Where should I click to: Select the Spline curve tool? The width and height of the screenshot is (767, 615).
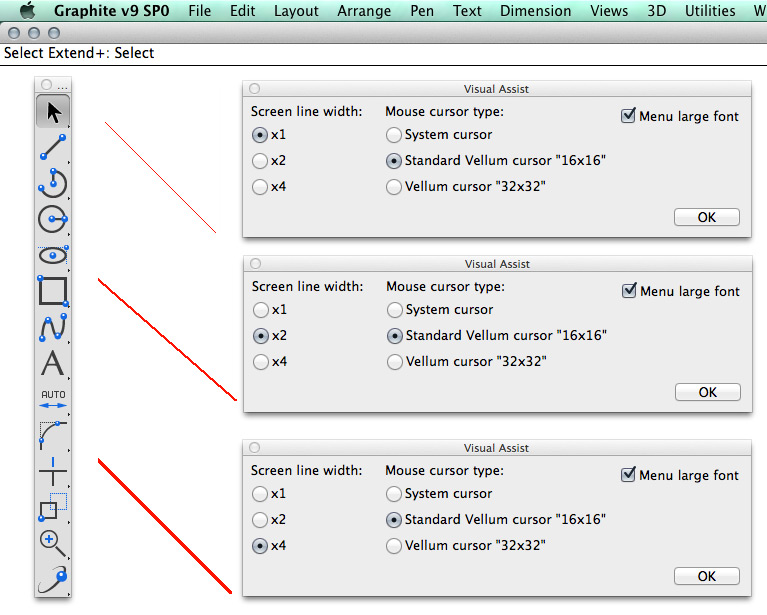point(53,327)
